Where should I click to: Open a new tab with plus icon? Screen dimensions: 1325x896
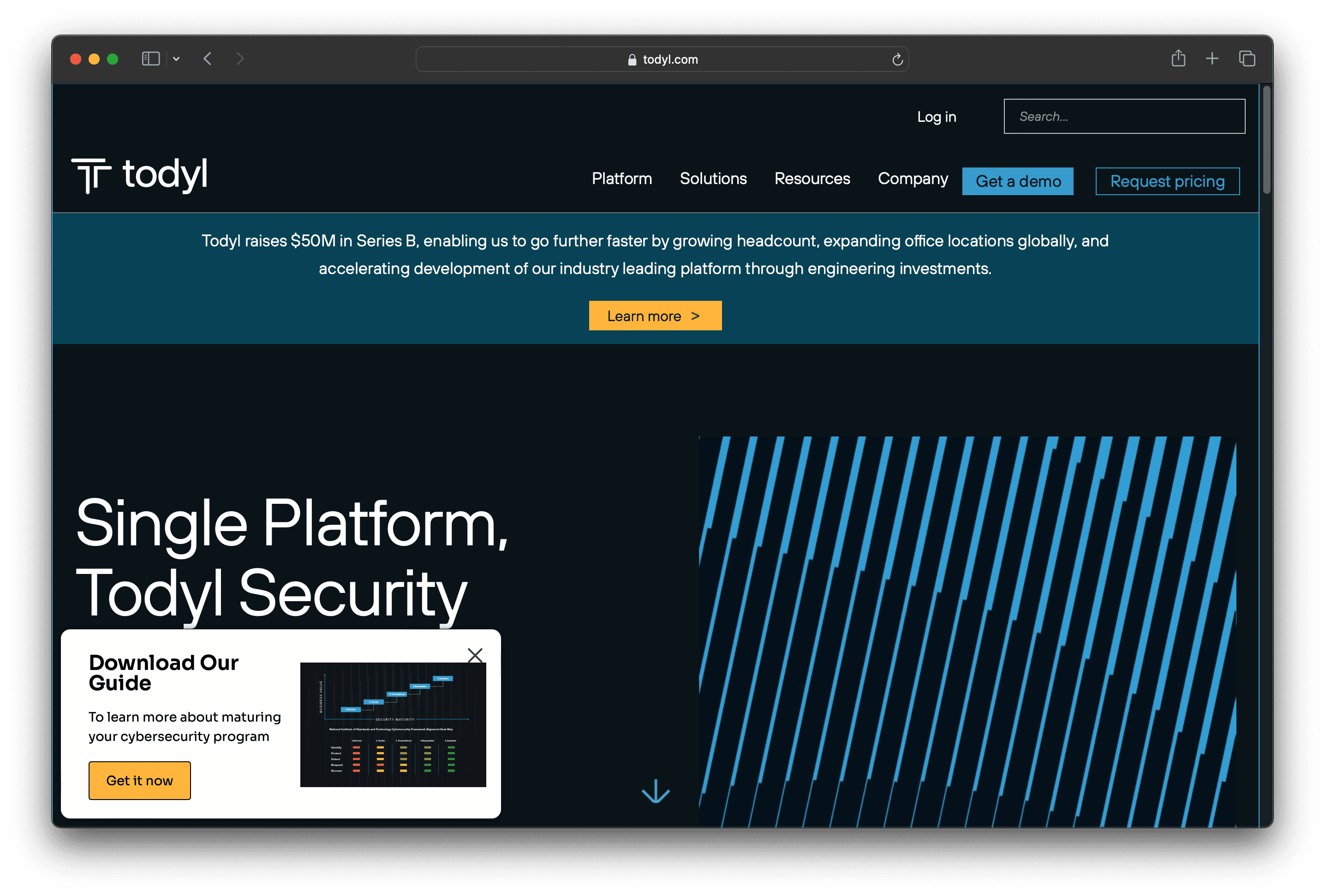[x=1212, y=58]
